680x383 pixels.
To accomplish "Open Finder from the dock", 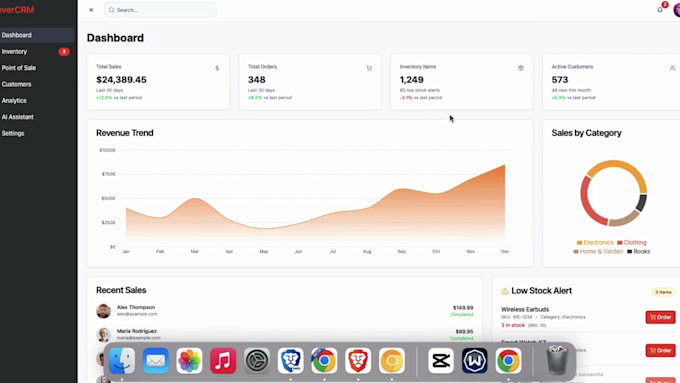I will coord(122,360).
